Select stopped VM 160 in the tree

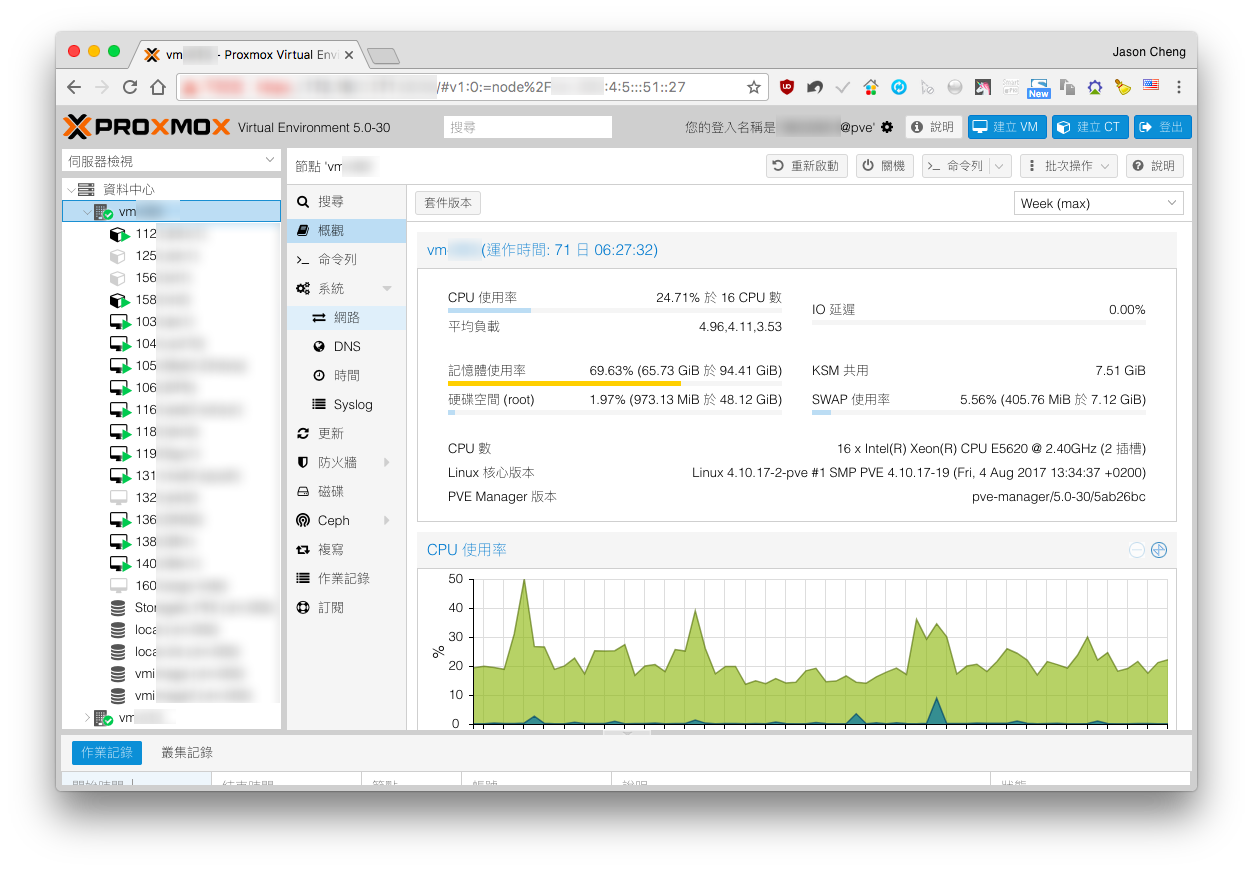(171, 586)
